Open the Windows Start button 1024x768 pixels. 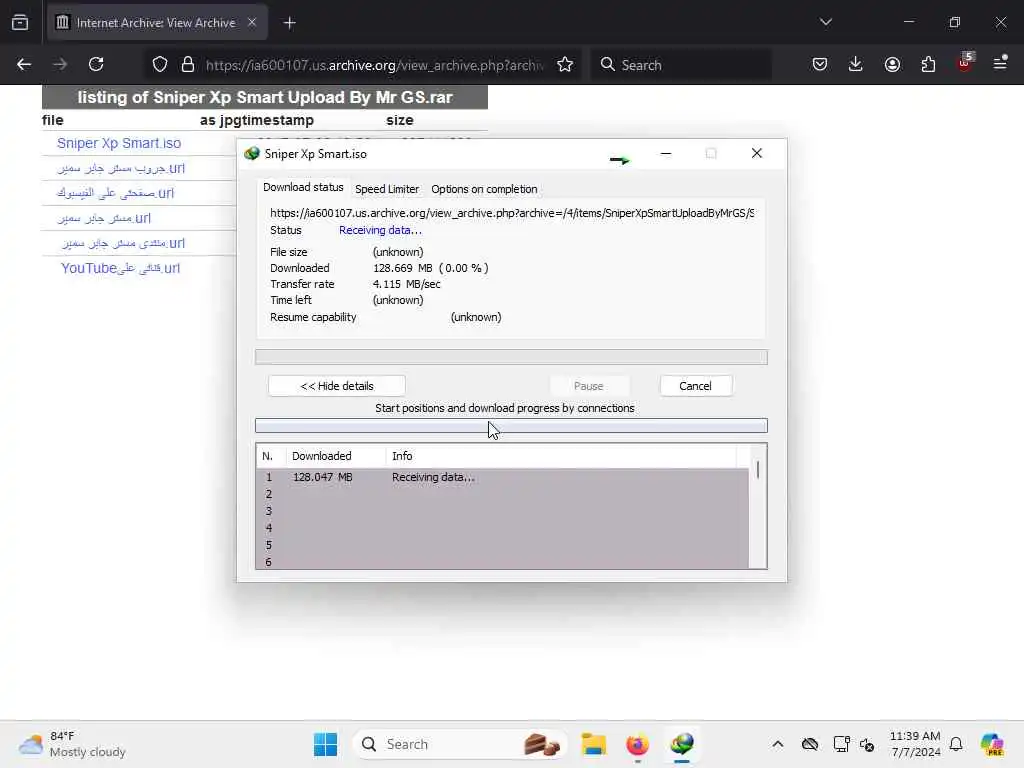point(325,744)
